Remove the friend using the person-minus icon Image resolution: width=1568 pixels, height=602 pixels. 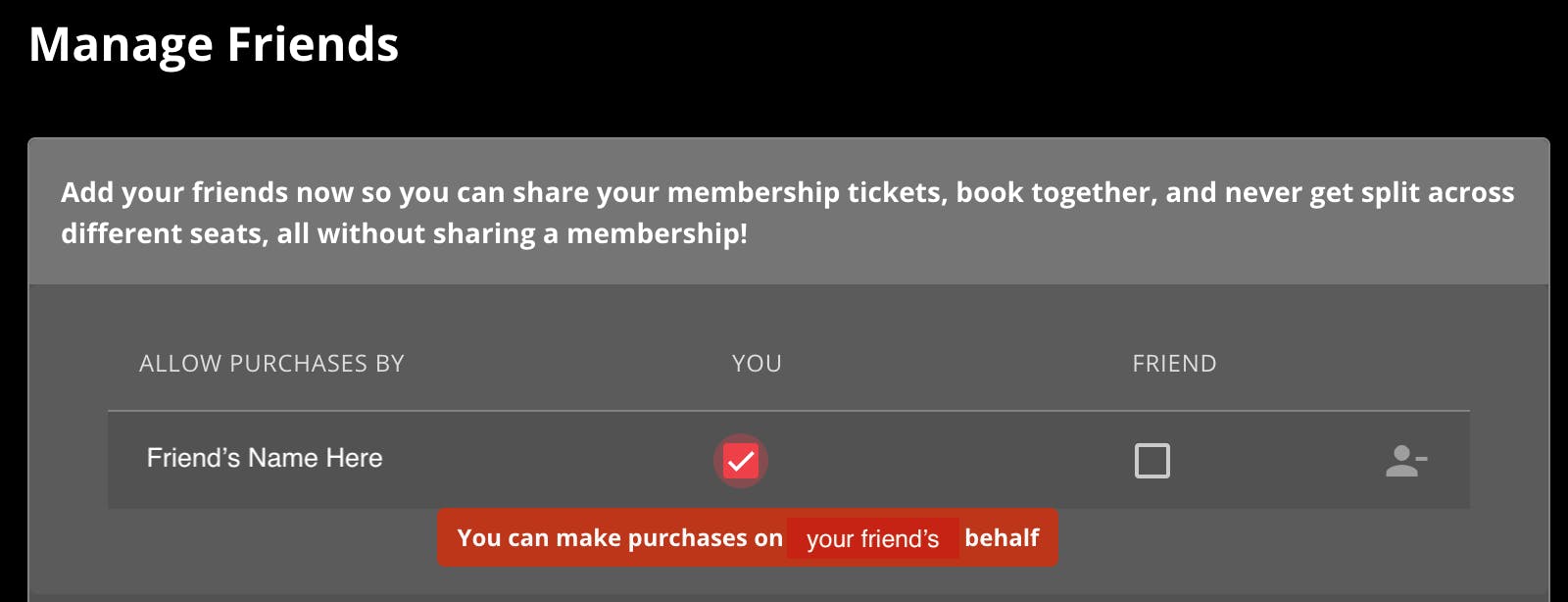(1405, 461)
